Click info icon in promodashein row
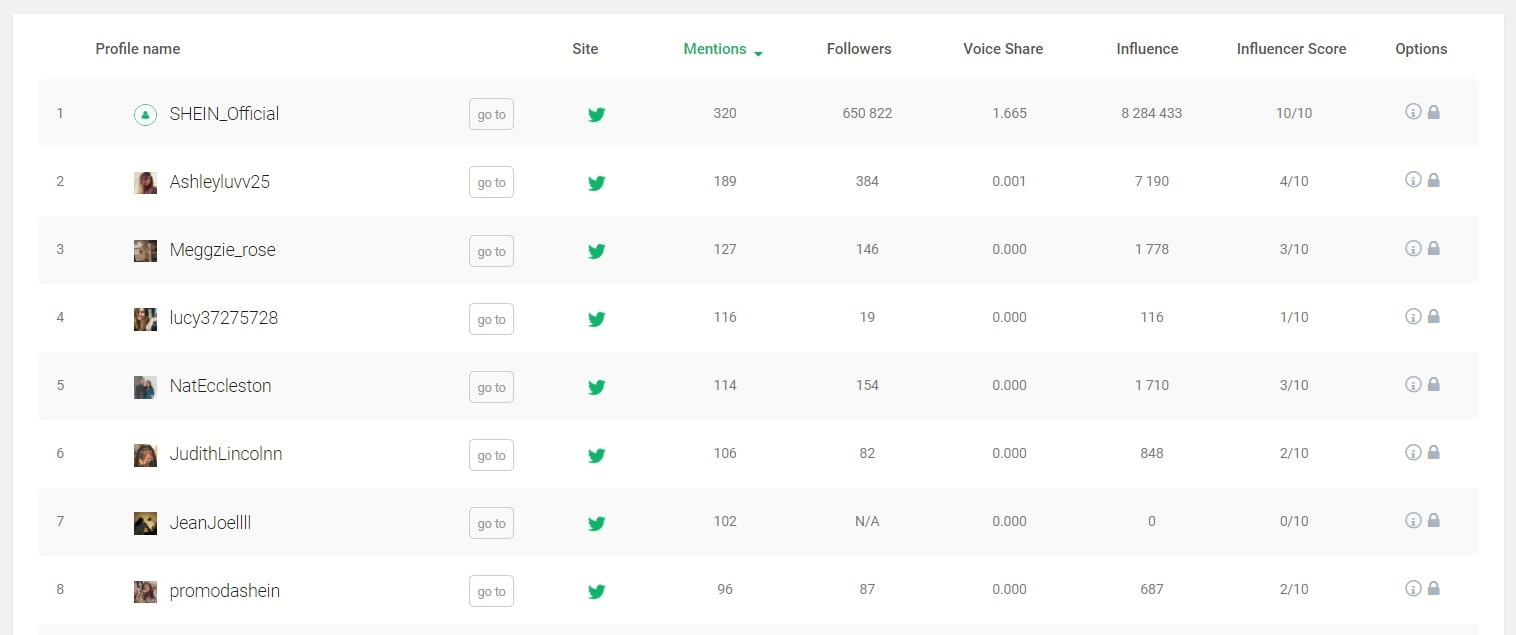The height and width of the screenshot is (635, 1516). pyautogui.click(x=1413, y=588)
